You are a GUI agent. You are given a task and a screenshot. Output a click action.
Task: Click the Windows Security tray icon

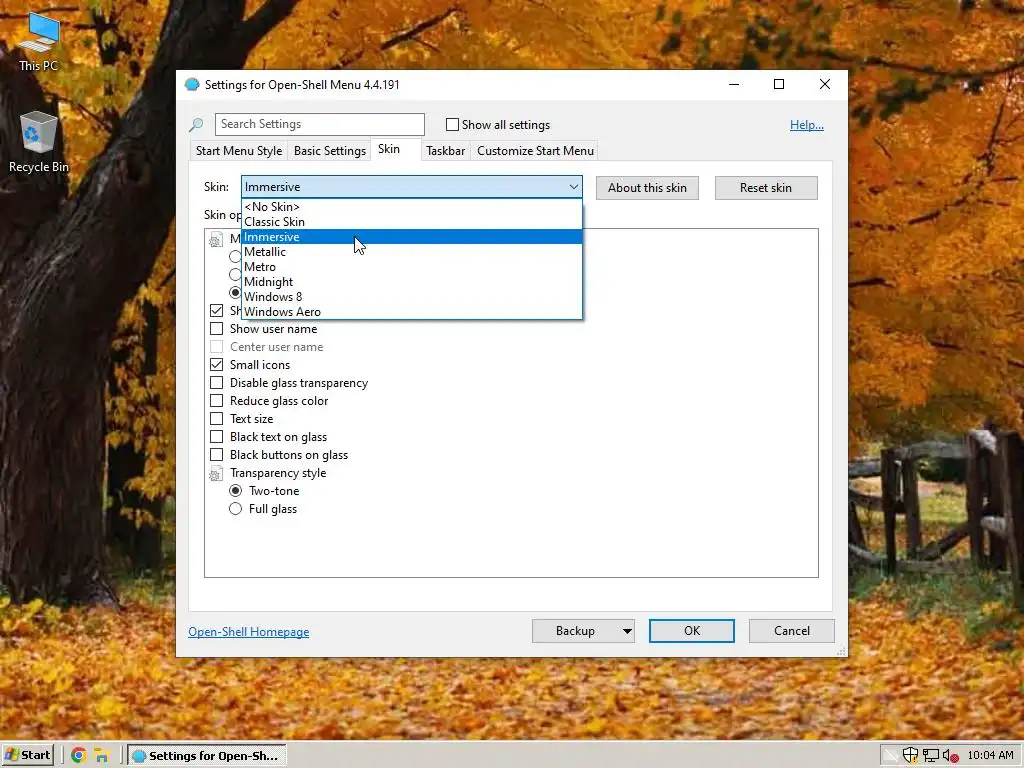pyautogui.click(x=910, y=755)
